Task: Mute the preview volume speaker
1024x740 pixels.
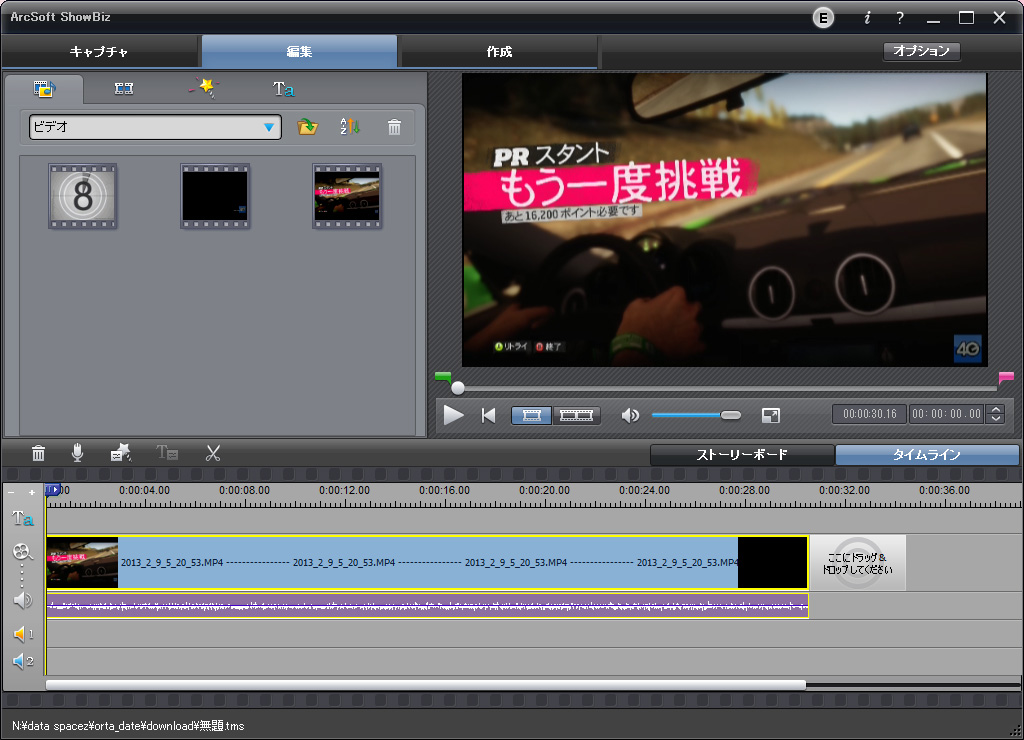Action: coord(630,415)
